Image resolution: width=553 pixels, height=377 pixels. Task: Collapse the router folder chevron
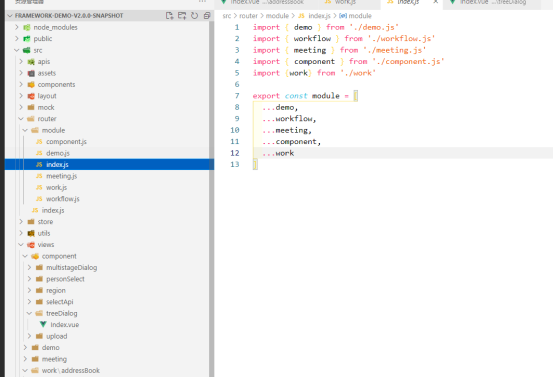(21, 118)
